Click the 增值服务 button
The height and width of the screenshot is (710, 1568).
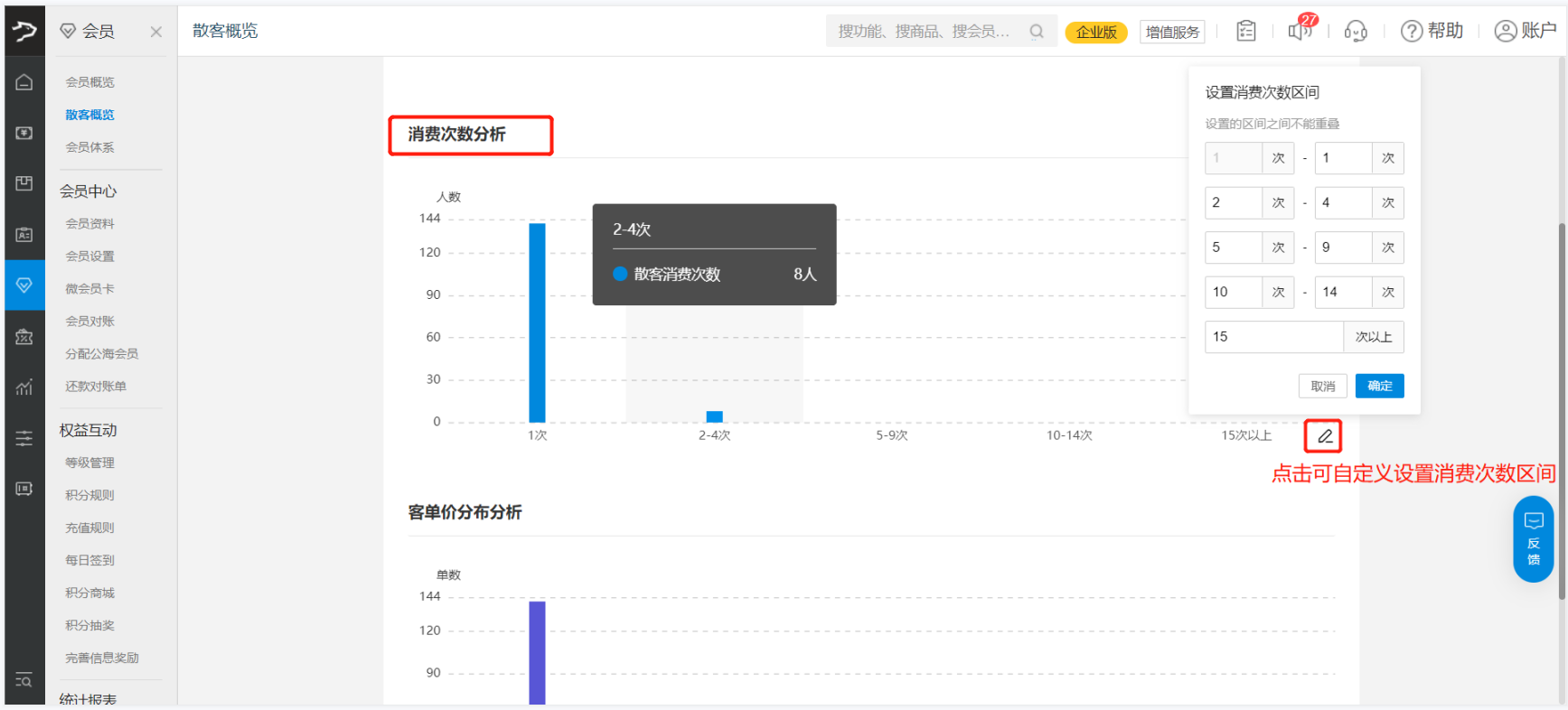(1172, 32)
